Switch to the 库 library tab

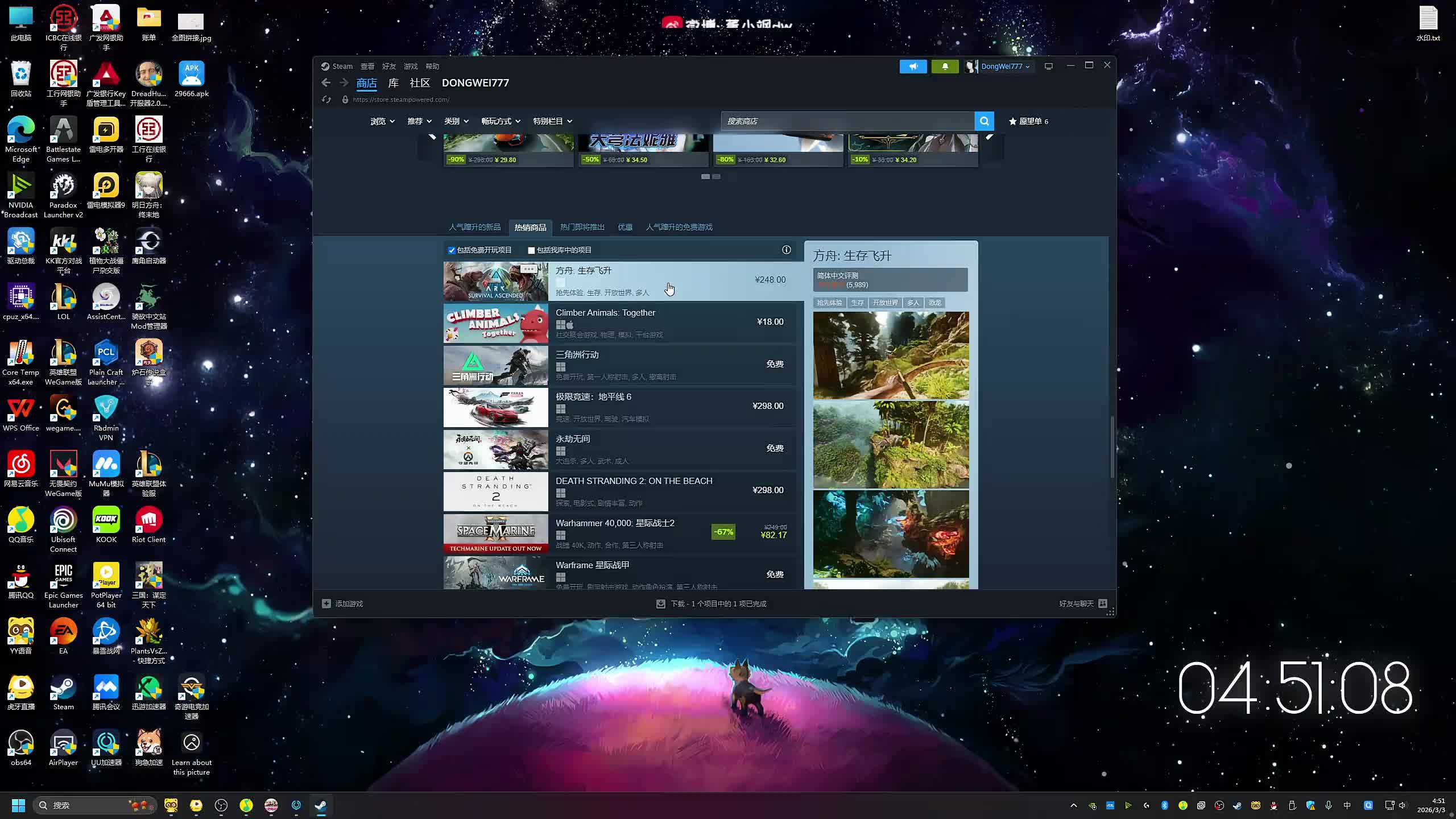tap(393, 83)
